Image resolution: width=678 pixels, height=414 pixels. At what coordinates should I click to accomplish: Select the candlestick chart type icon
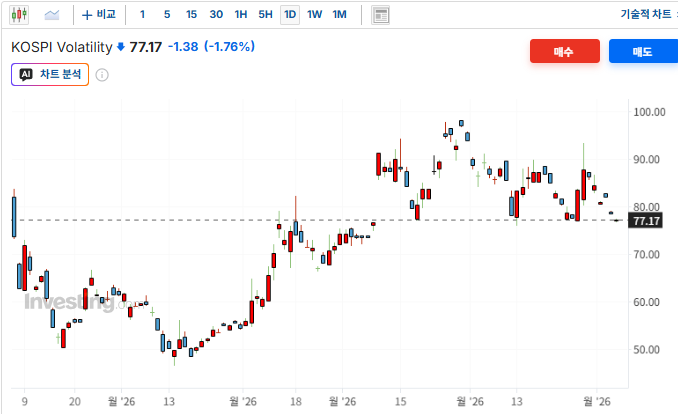coord(19,15)
